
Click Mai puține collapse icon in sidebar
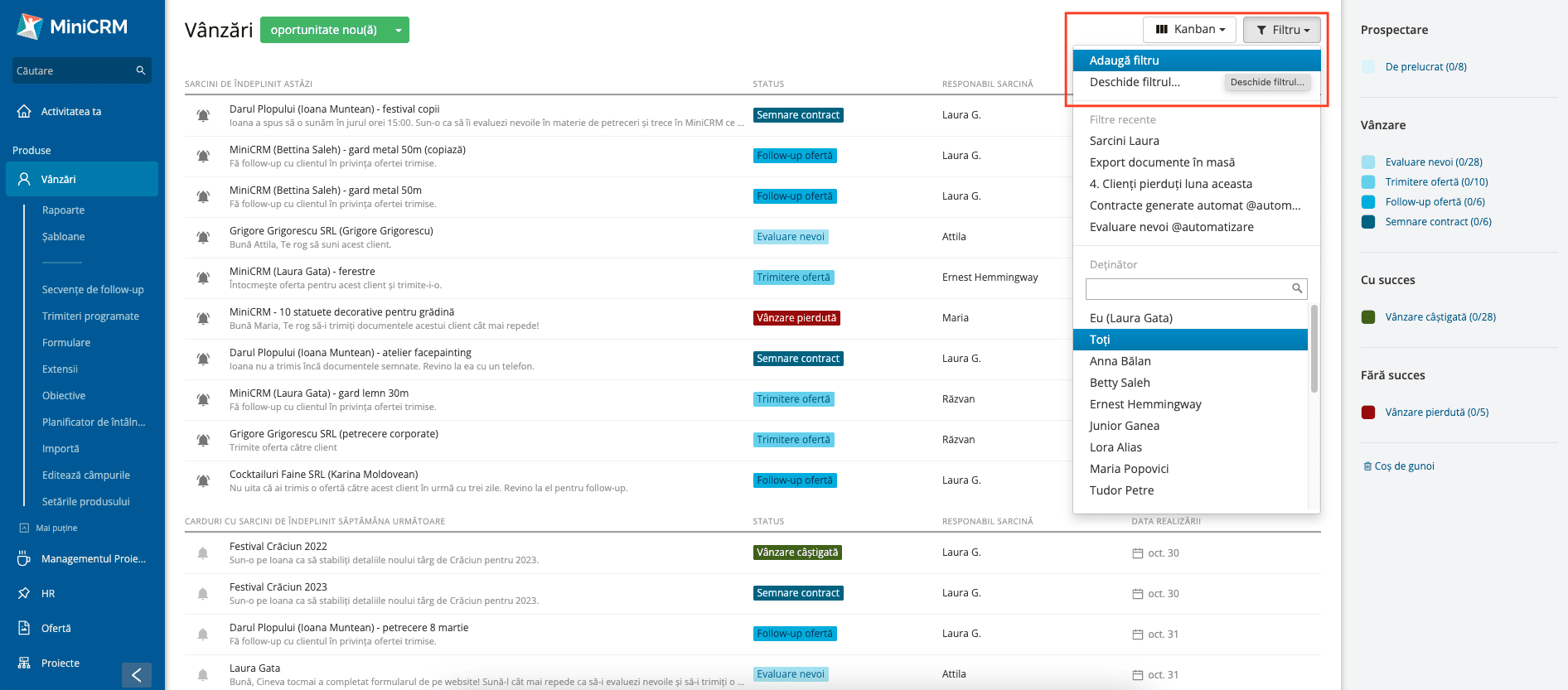24,528
